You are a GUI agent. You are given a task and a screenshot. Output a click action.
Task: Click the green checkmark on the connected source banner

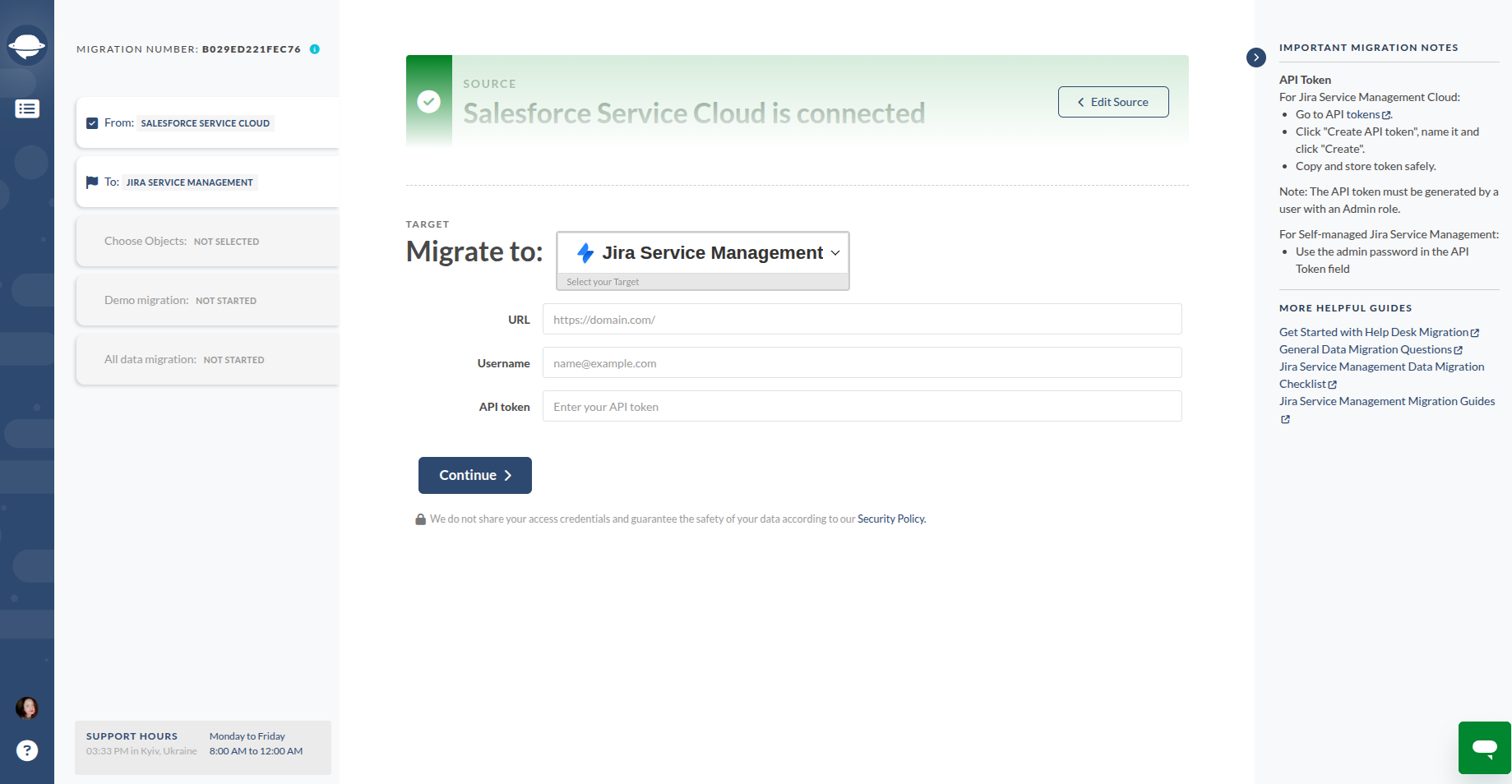pyautogui.click(x=428, y=102)
